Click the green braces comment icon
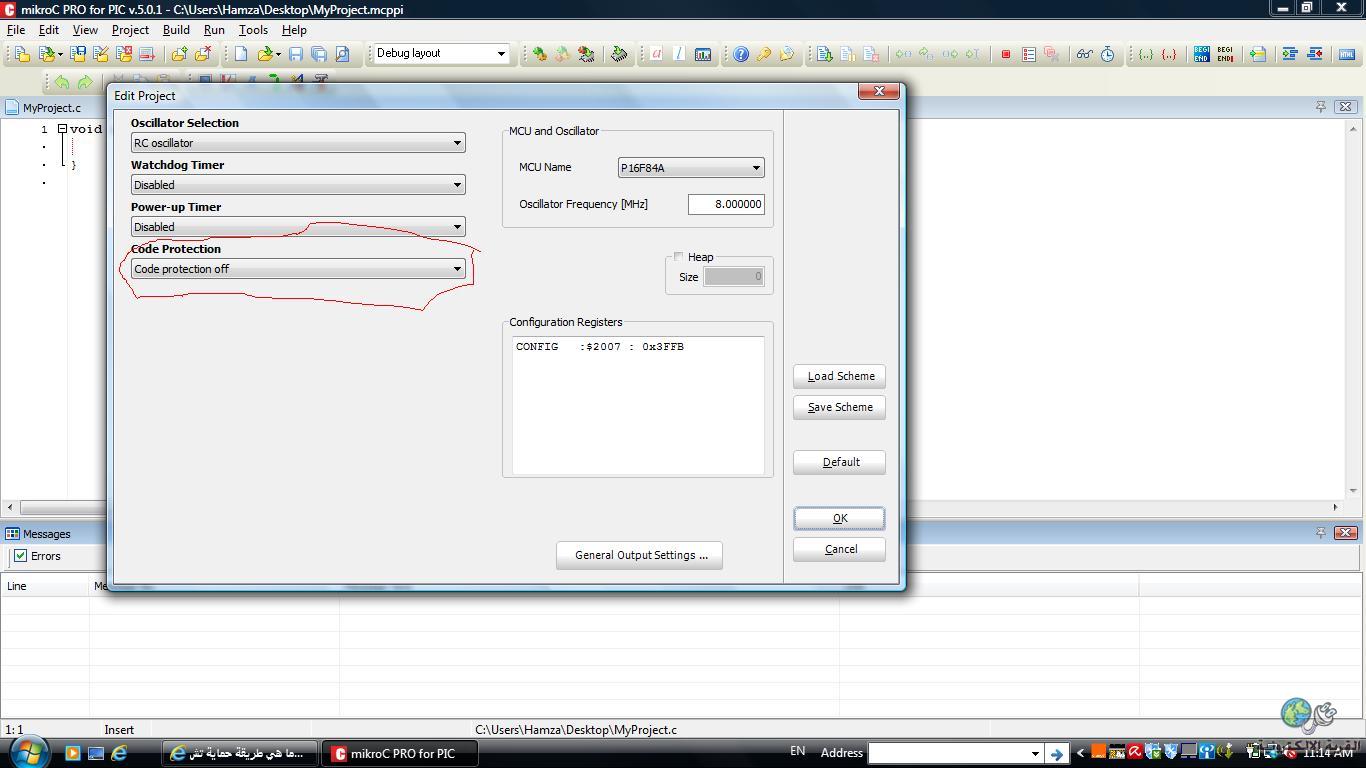1366x768 pixels. [1146, 54]
